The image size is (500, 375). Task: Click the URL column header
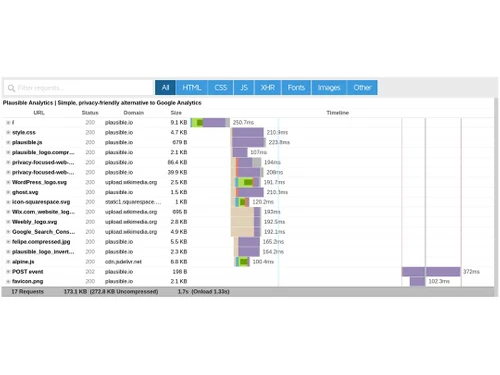pos(39,113)
